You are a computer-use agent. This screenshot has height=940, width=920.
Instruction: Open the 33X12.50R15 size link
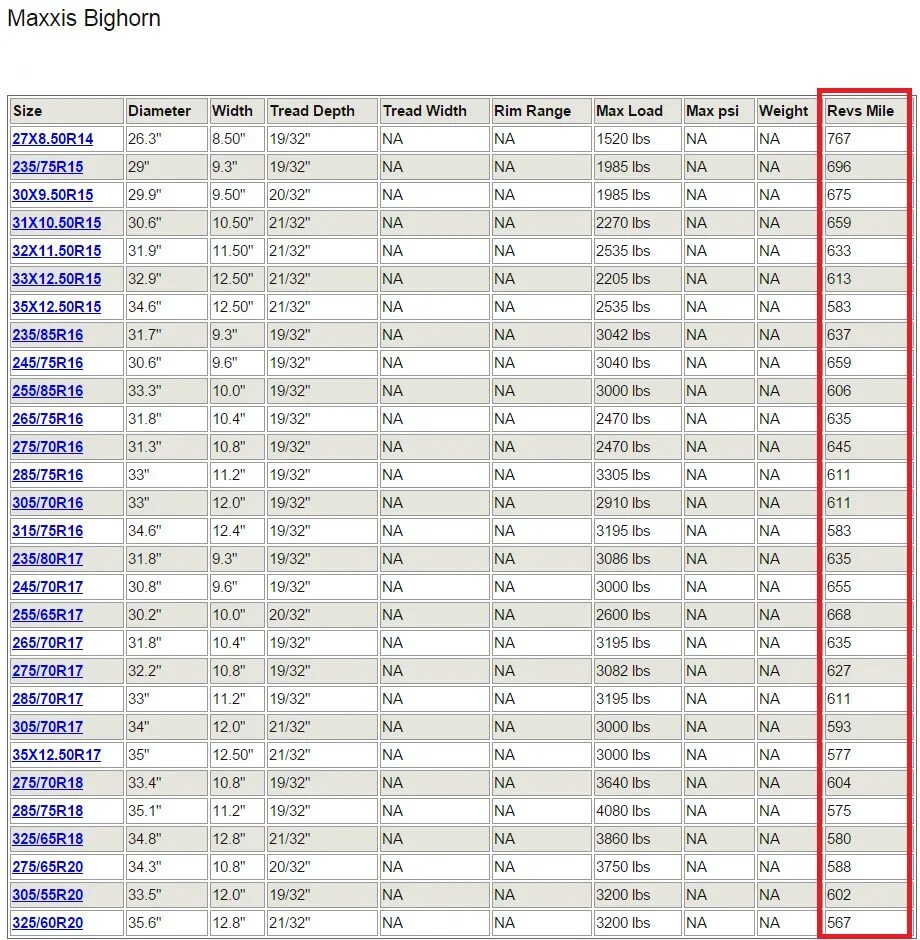tap(57, 279)
